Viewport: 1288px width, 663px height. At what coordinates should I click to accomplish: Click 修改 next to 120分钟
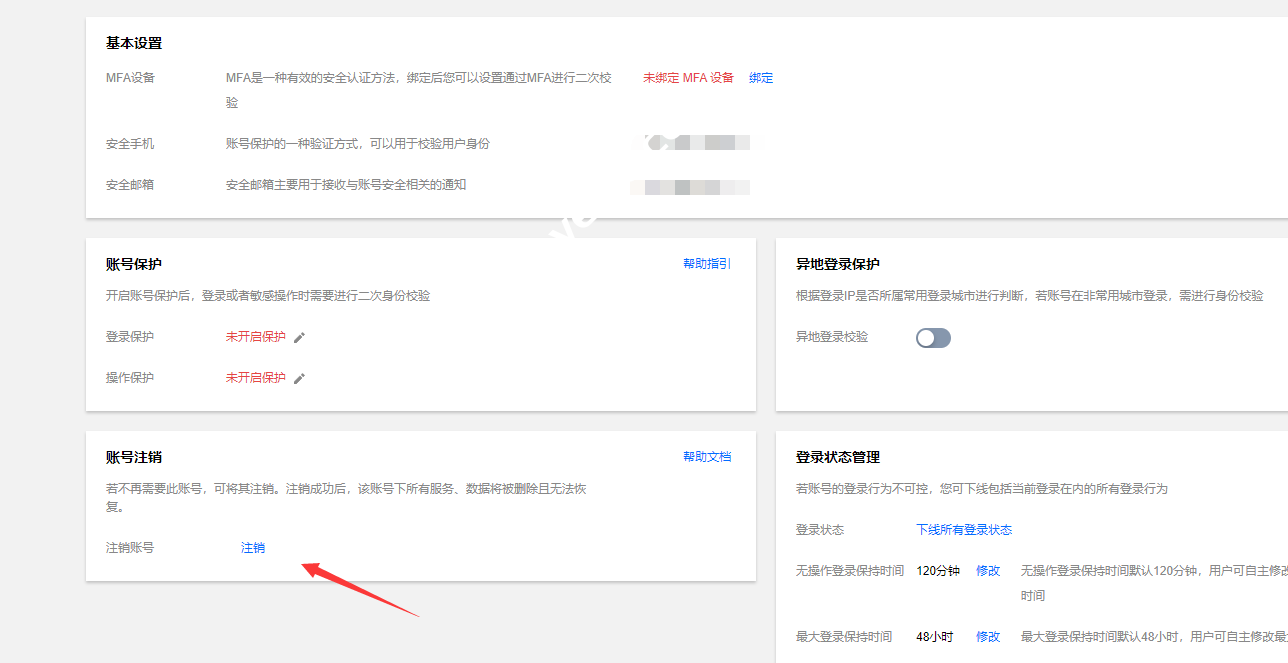click(988, 571)
